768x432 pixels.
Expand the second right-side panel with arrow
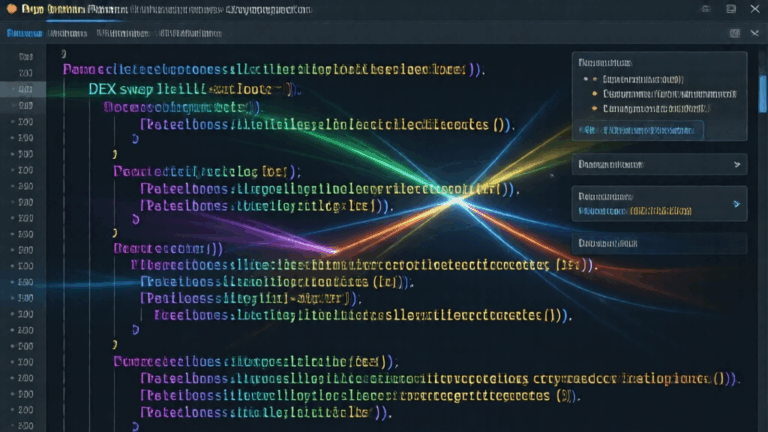point(736,164)
